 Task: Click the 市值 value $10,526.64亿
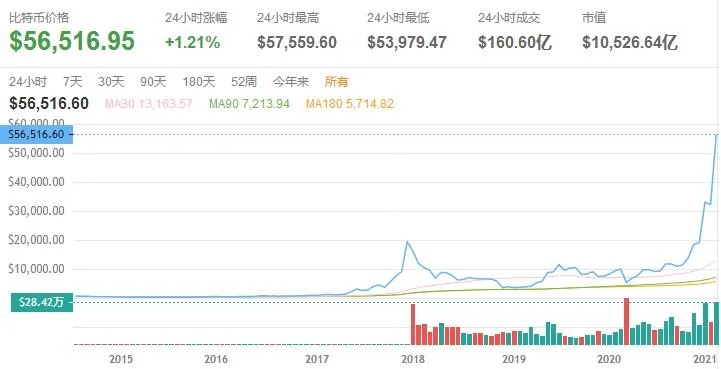pyautogui.click(x=630, y=42)
